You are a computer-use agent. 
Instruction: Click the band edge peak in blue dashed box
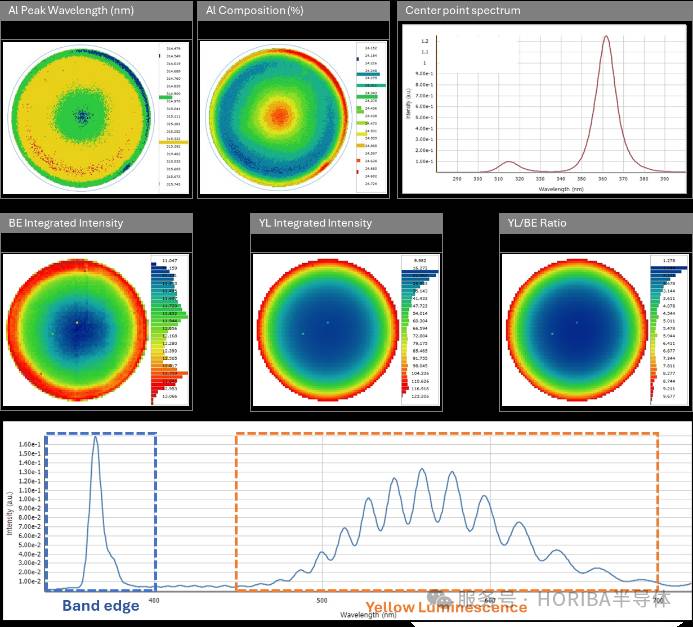(x=95, y=440)
